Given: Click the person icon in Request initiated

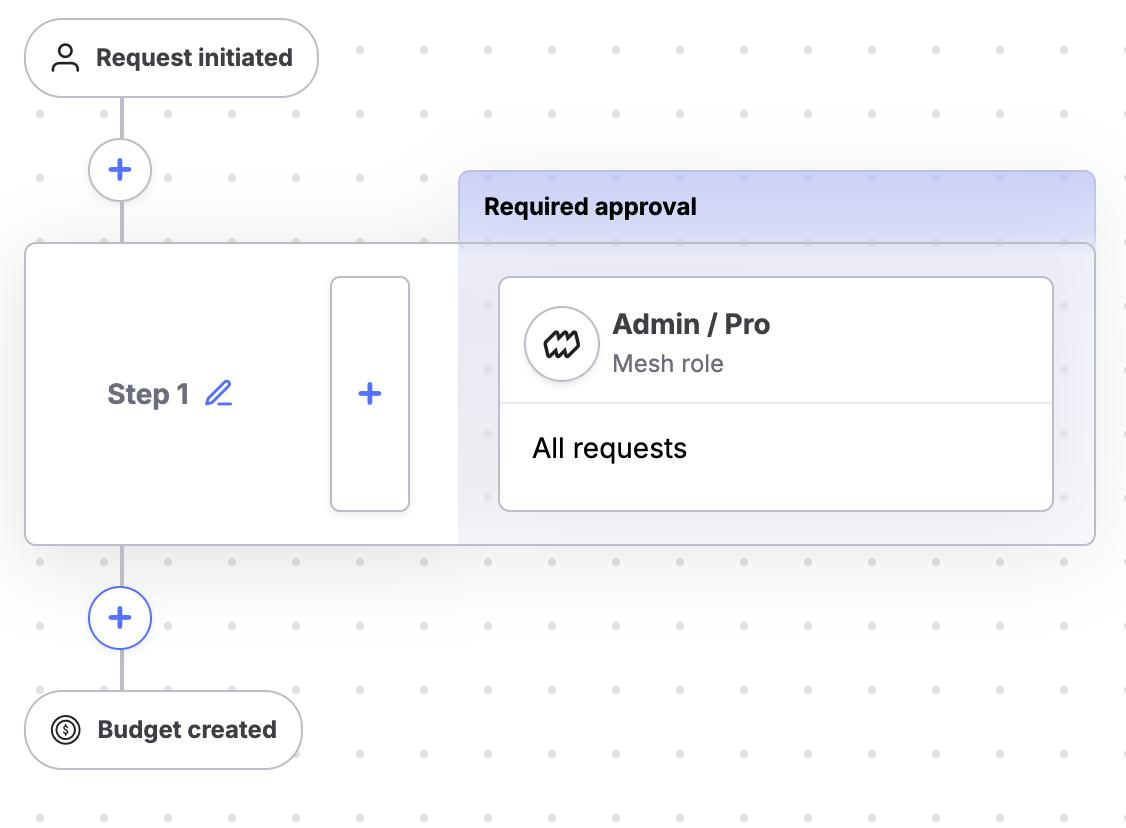Looking at the screenshot, I should [66, 58].
